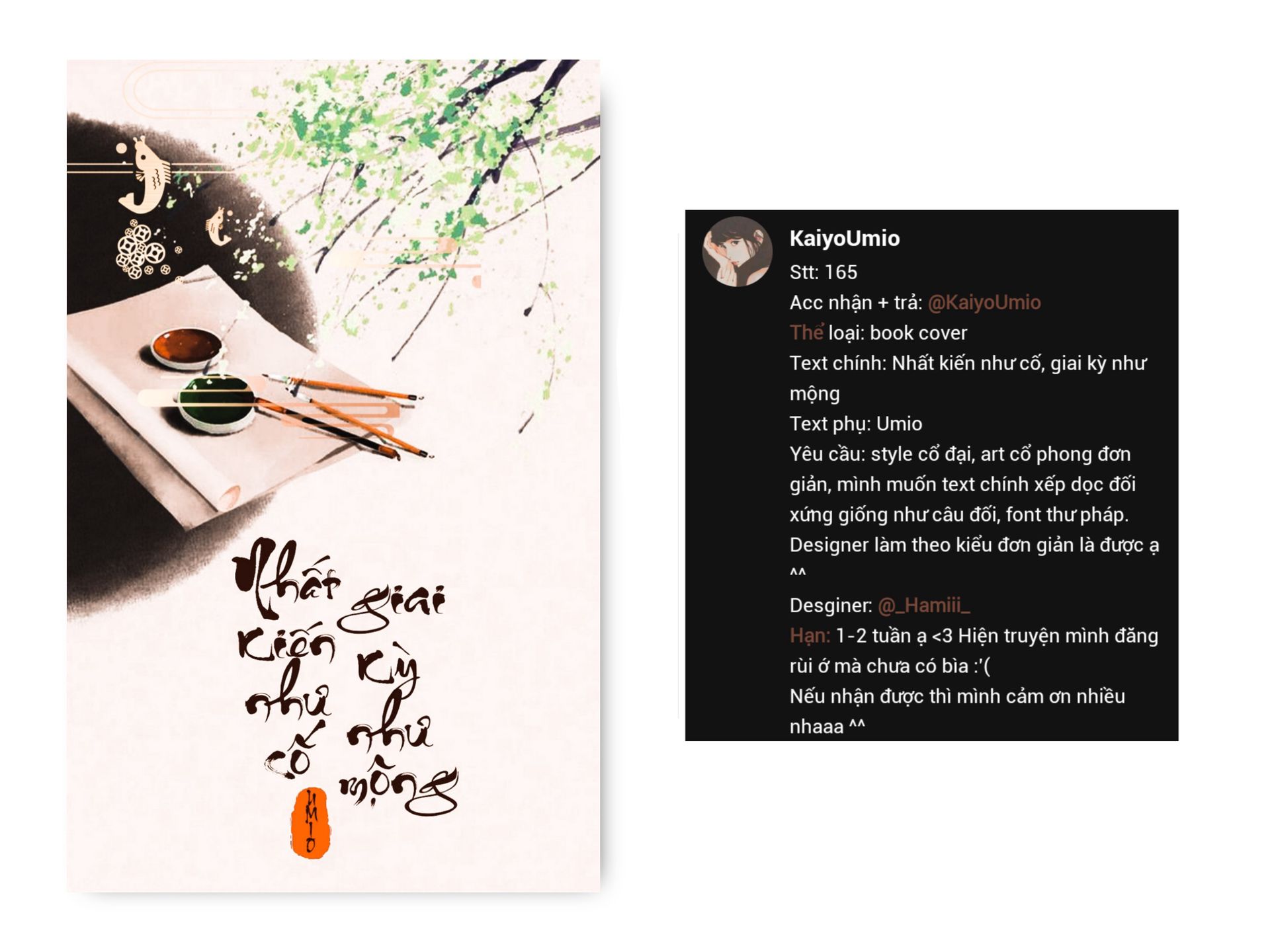Select the red ink dish
Viewport: 1270px width, 952px height.
(188, 347)
